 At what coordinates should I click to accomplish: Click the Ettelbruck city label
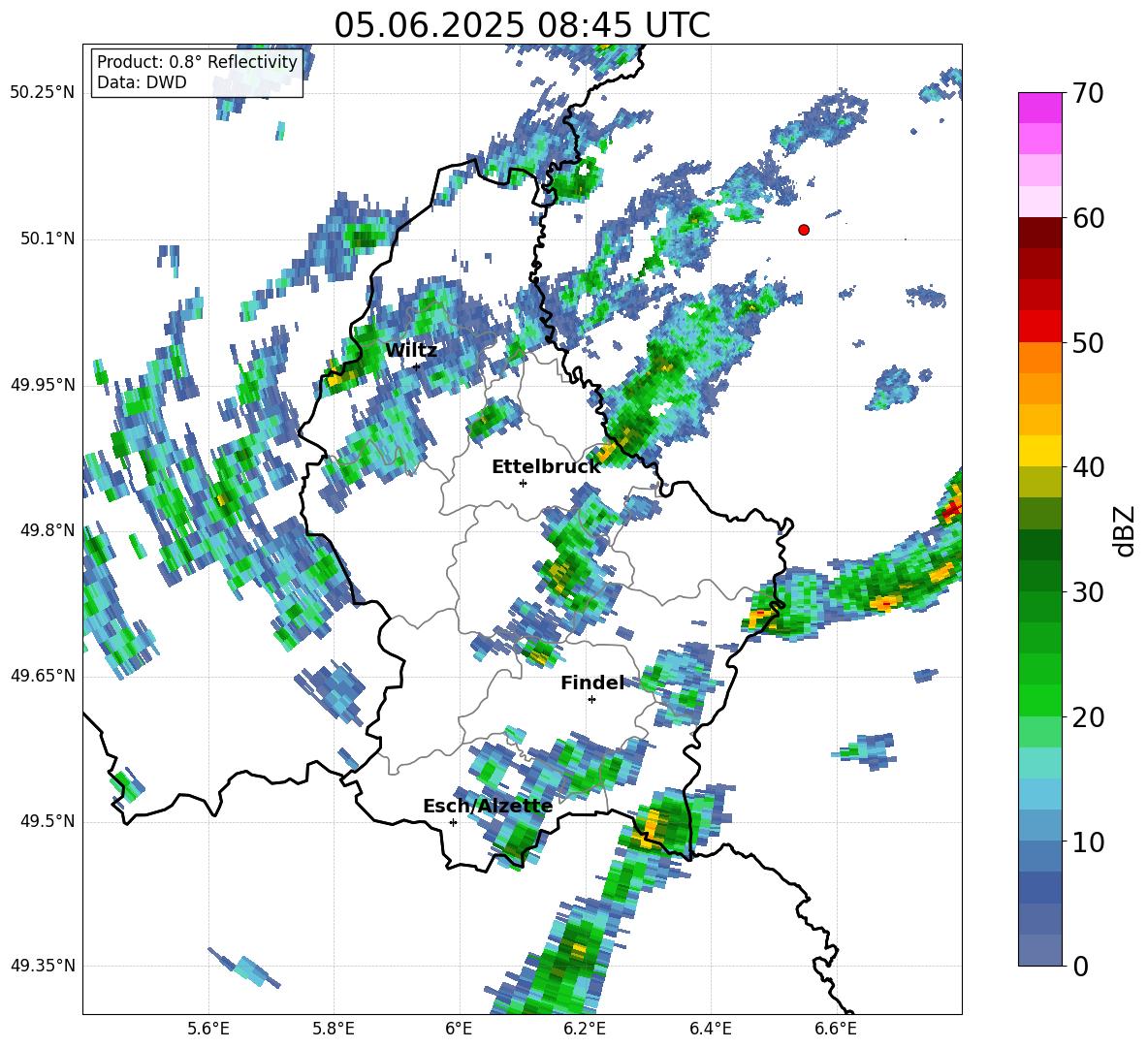[546, 467]
